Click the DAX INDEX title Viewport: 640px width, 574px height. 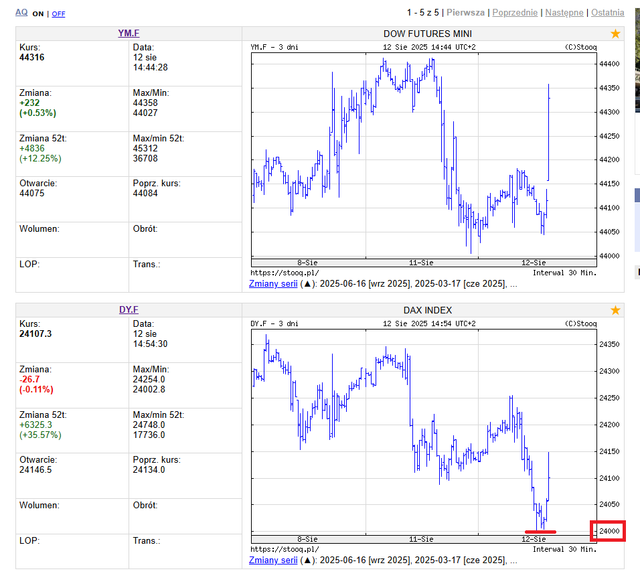click(427, 310)
